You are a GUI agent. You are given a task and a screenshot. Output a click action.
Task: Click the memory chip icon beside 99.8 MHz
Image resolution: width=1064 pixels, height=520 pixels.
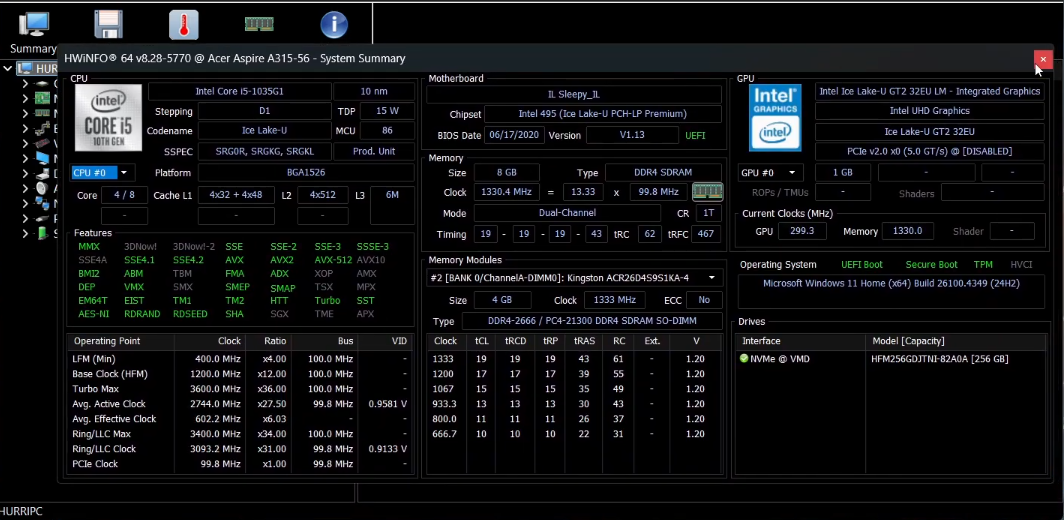tap(707, 191)
